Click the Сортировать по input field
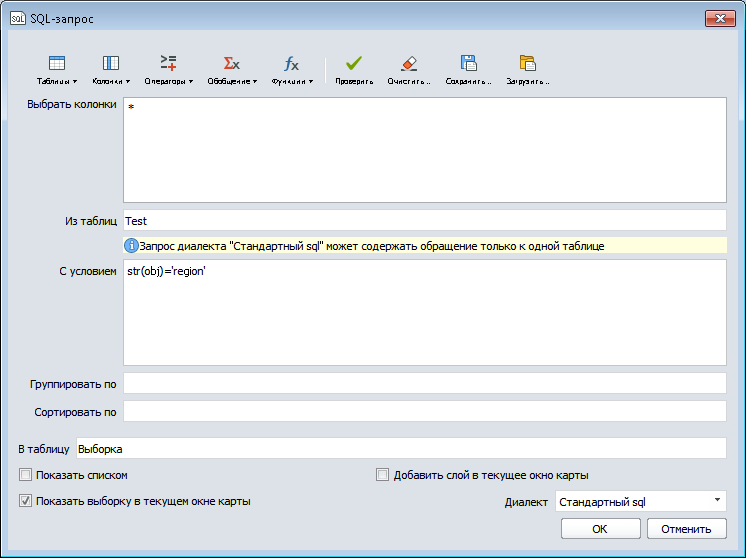The height and width of the screenshot is (558, 746). coord(424,412)
